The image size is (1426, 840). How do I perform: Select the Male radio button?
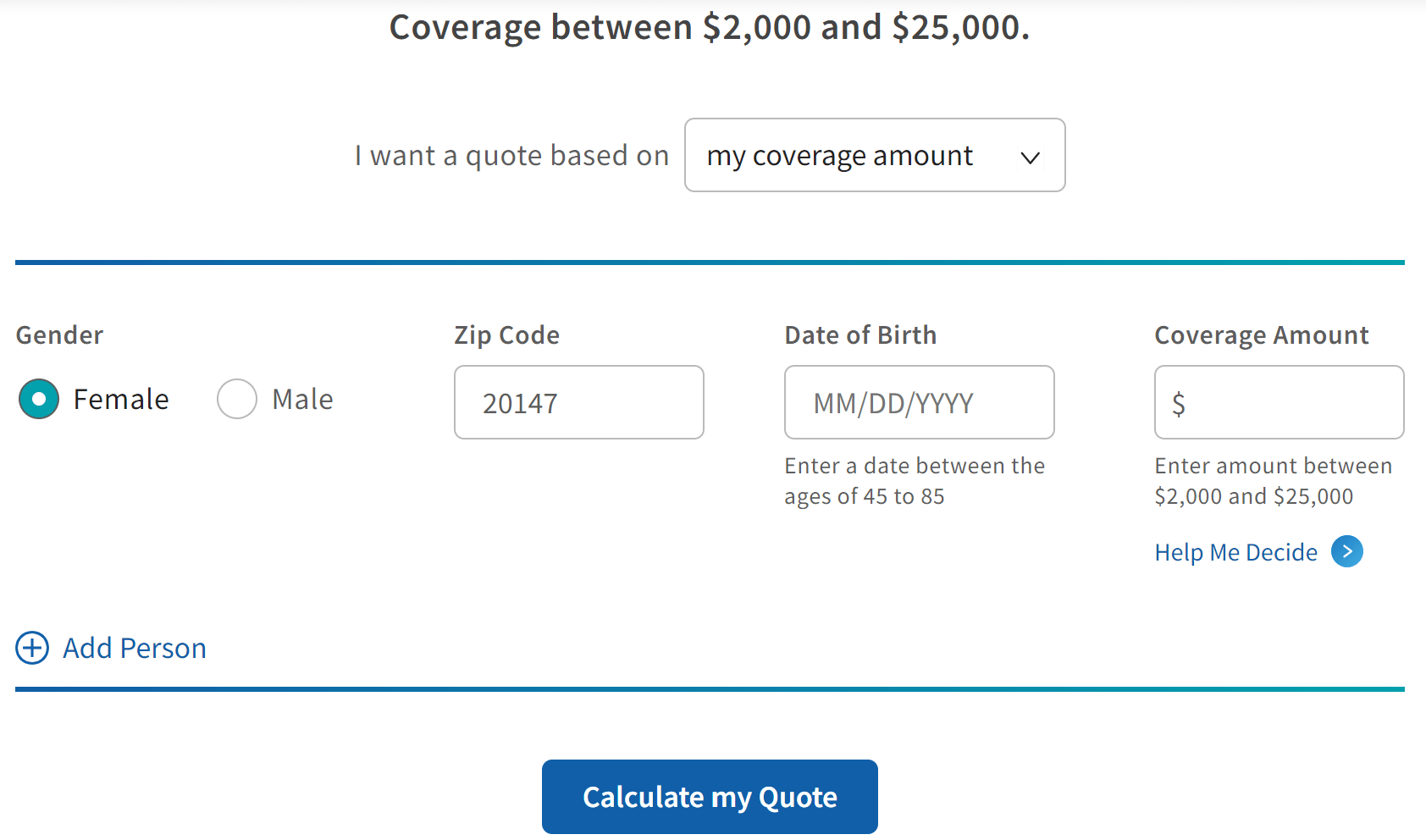[x=237, y=399]
